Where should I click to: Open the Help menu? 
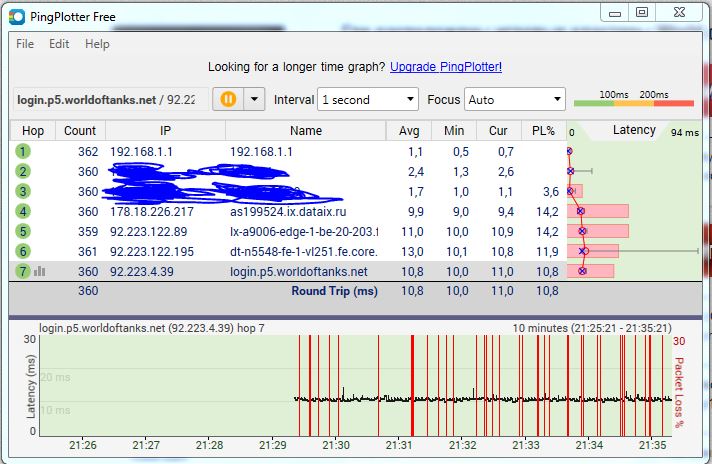(x=97, y=44)
